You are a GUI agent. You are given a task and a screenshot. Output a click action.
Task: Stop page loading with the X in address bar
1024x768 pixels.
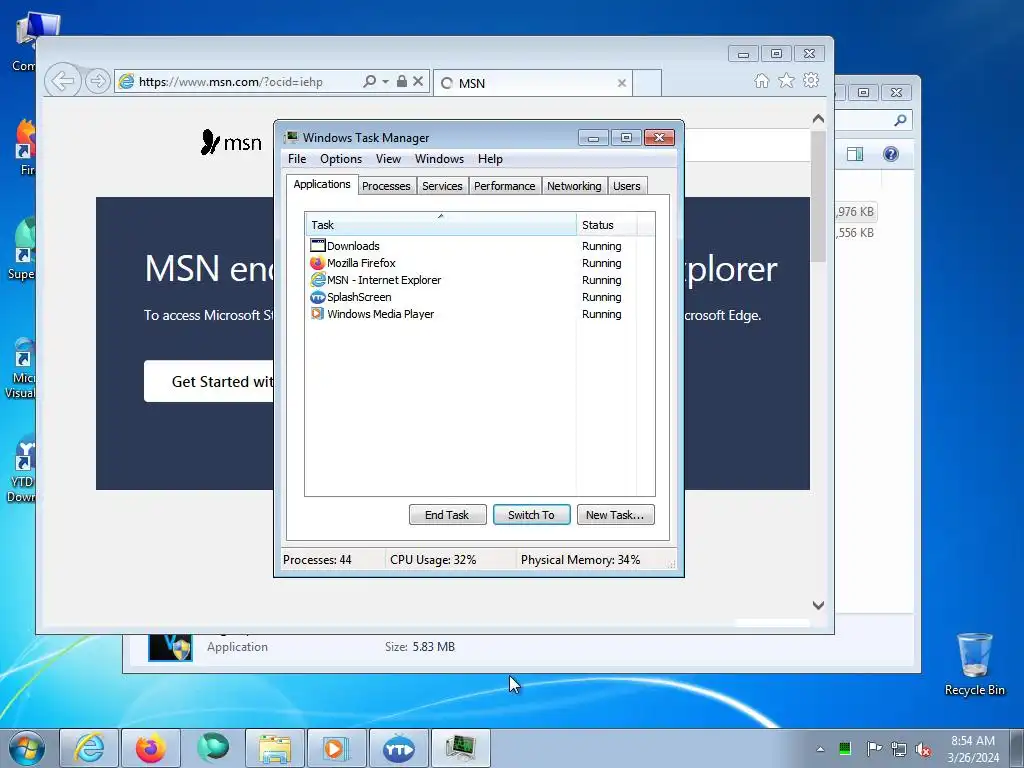[x=418, y=81]
